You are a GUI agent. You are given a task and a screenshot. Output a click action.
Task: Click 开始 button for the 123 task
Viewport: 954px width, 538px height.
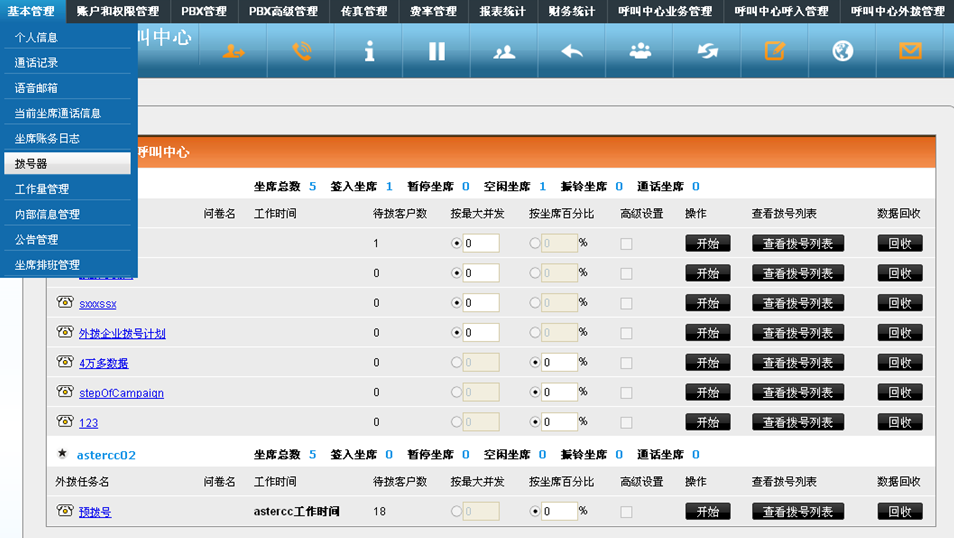pos(707,423)
